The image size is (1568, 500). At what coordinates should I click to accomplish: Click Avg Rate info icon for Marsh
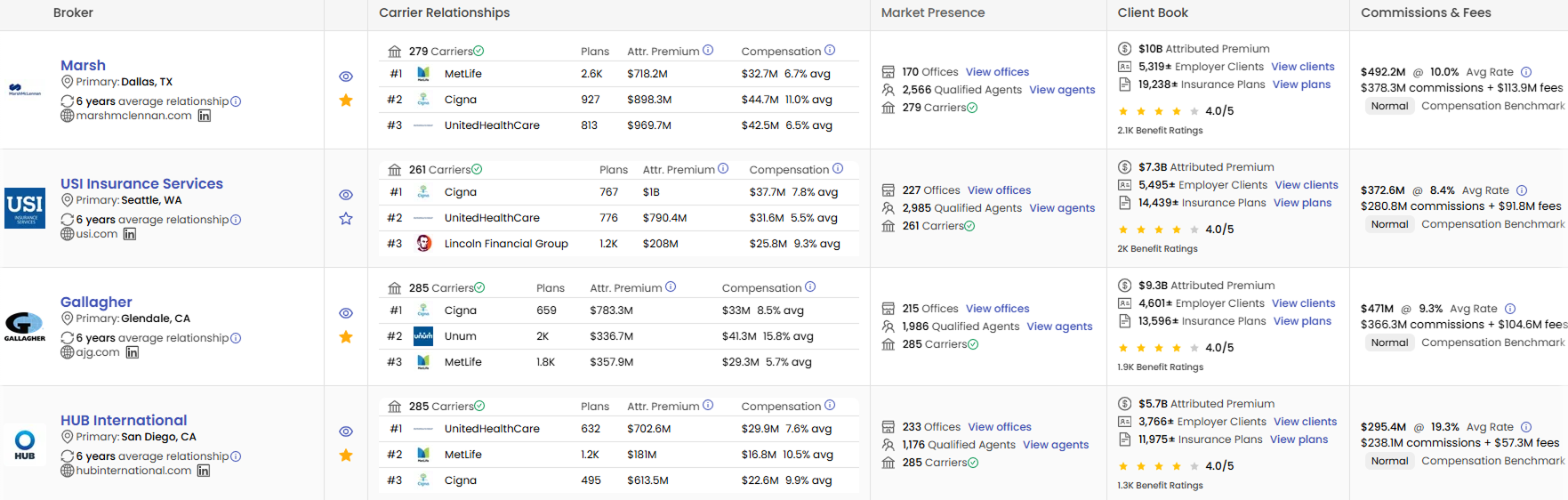pos(1526,72)
